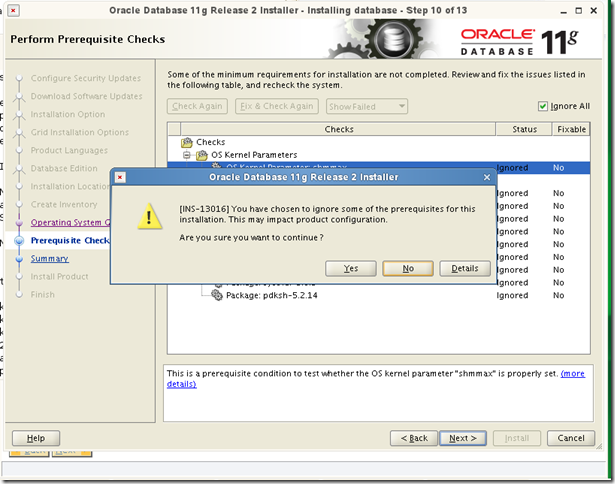Click Product Languages step

point(69,150)
